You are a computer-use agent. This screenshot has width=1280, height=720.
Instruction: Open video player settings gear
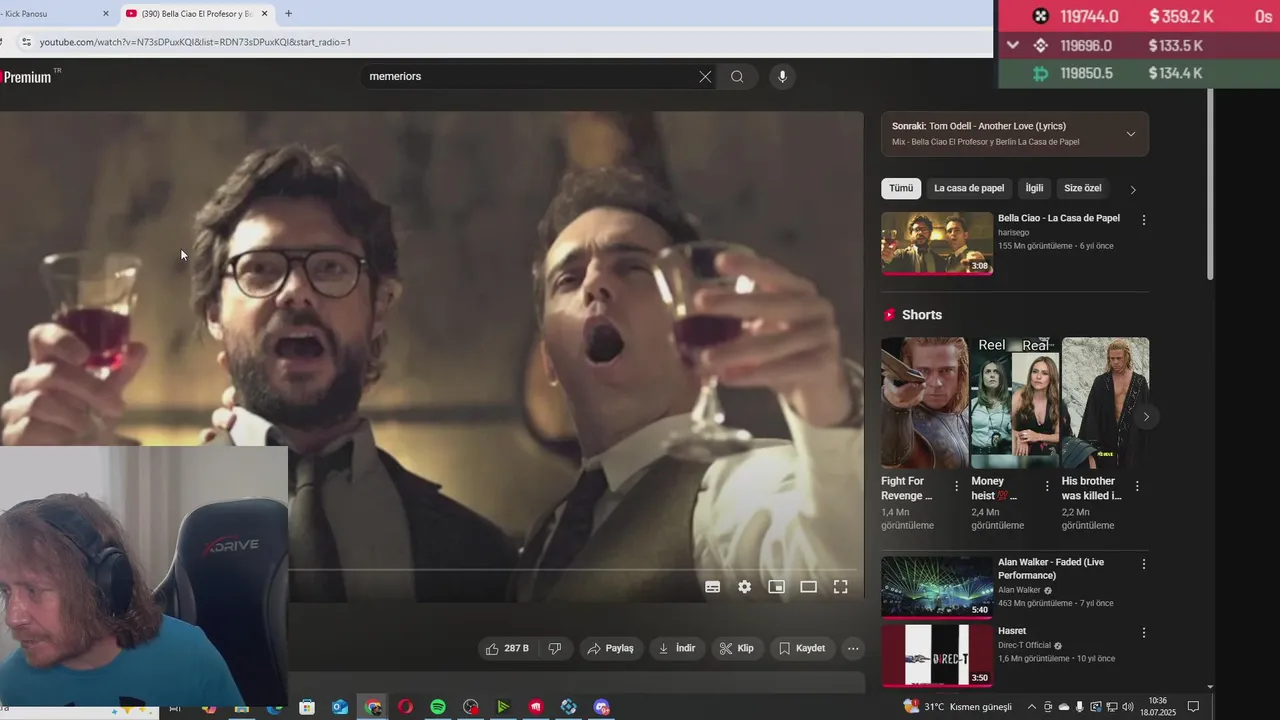744,587
